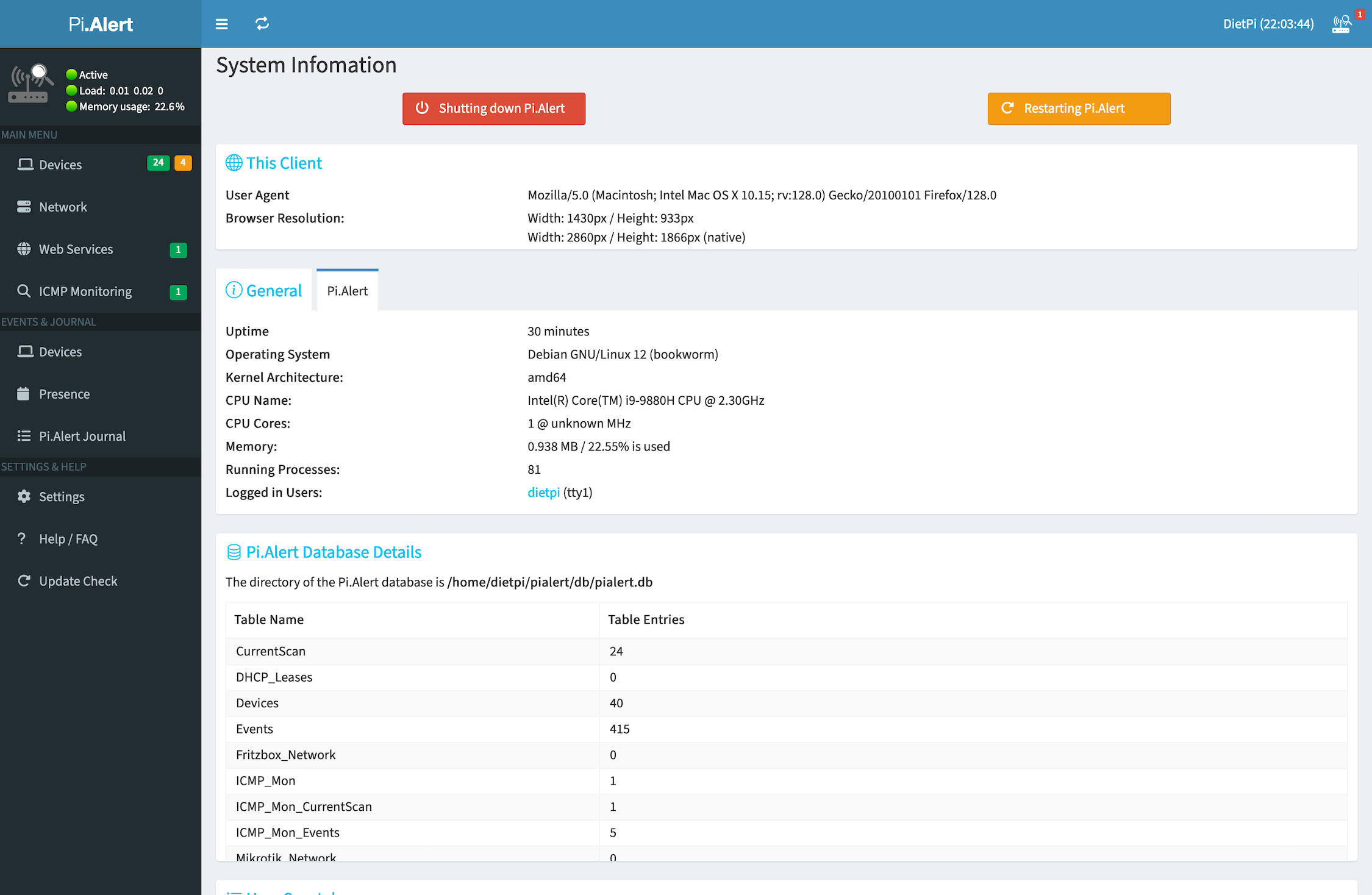
Task: Click the notification bell icon with badge
Action: [1340, 23]
